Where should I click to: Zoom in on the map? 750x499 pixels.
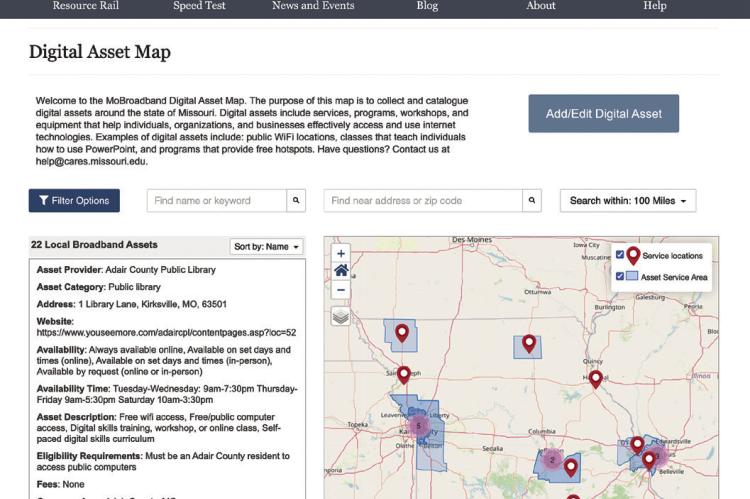(341, 254)
